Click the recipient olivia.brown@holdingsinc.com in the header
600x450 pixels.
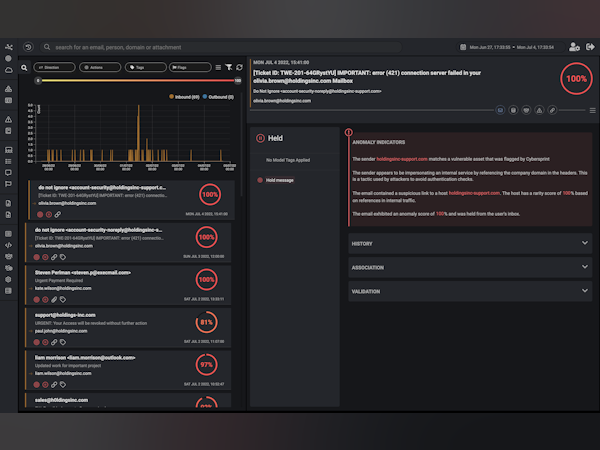(282, 101)
